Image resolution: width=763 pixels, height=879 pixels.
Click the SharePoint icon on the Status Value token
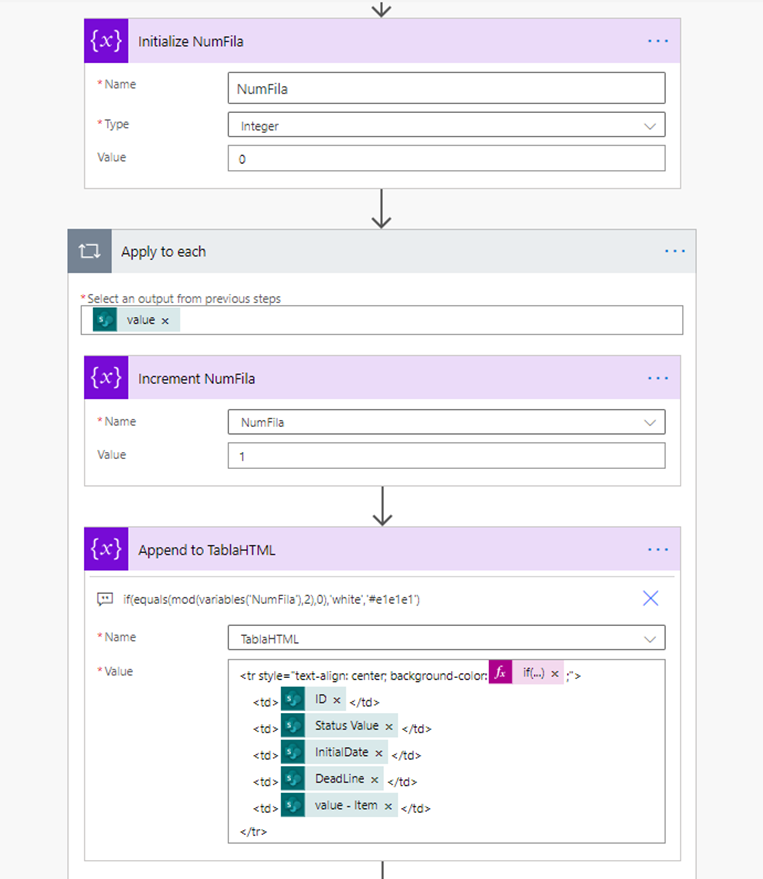(292, 726)
